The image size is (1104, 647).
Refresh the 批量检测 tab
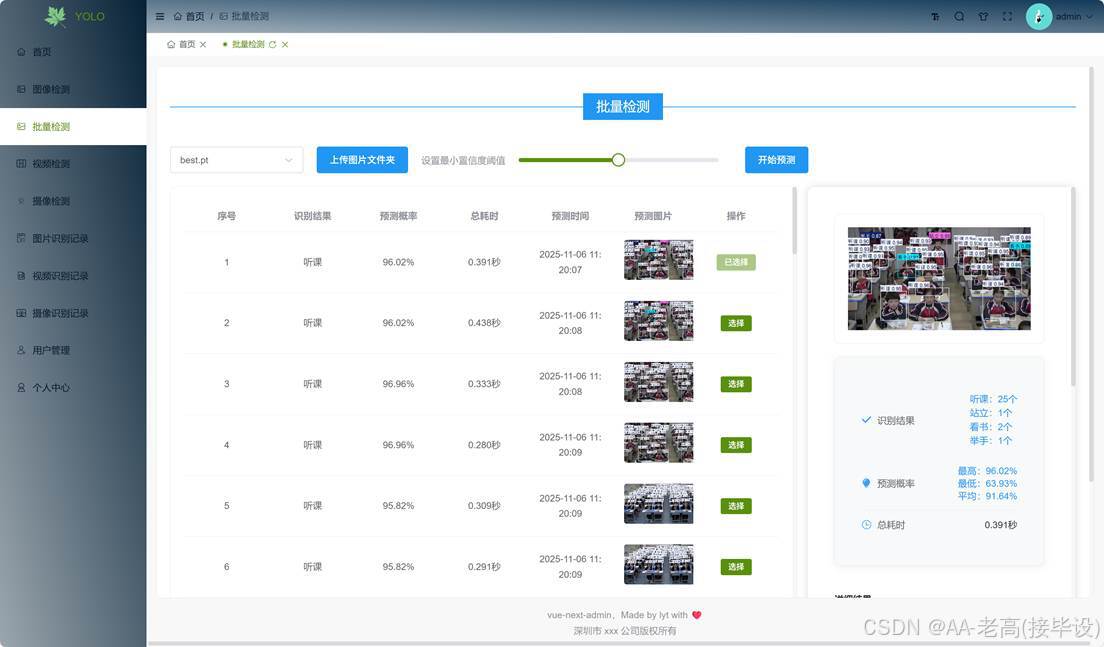(x=272, y=44)
